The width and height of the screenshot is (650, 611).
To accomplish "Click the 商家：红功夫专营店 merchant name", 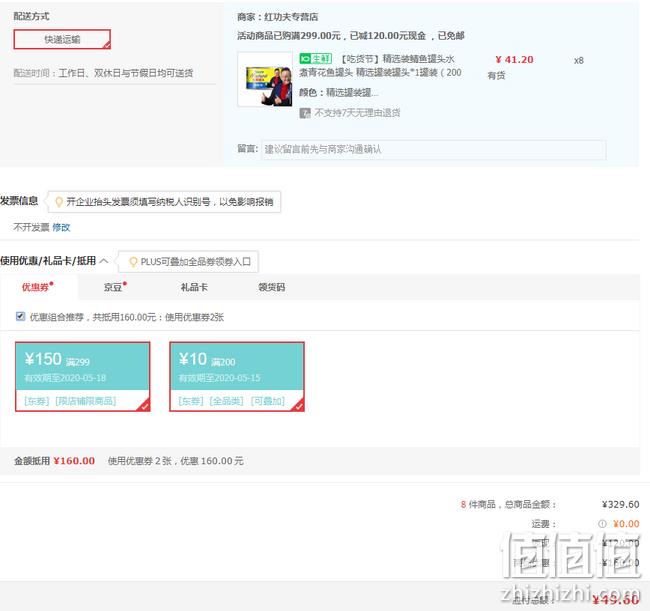I will 277,17.
